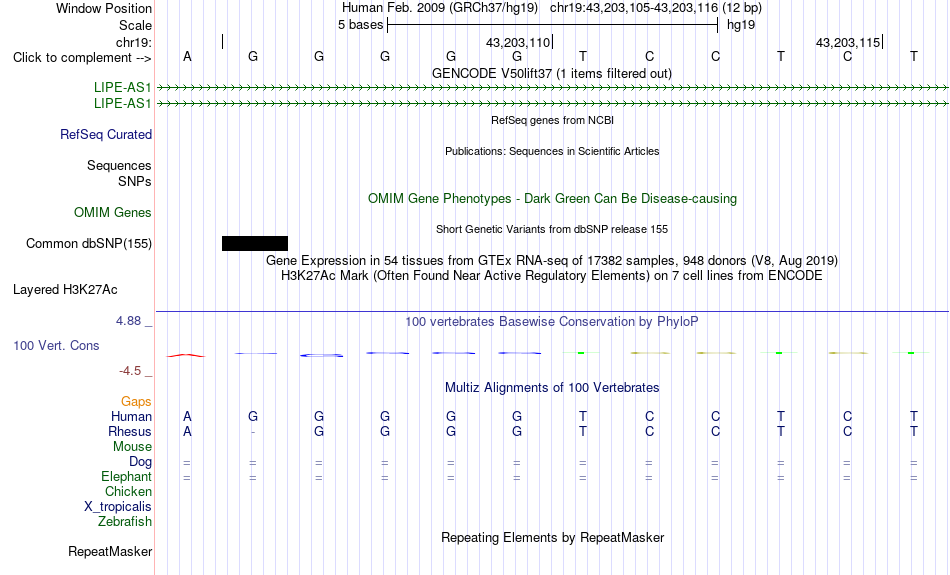
Task: Click the Rhesus gap dash in alignment
Action: coord(253,432)
